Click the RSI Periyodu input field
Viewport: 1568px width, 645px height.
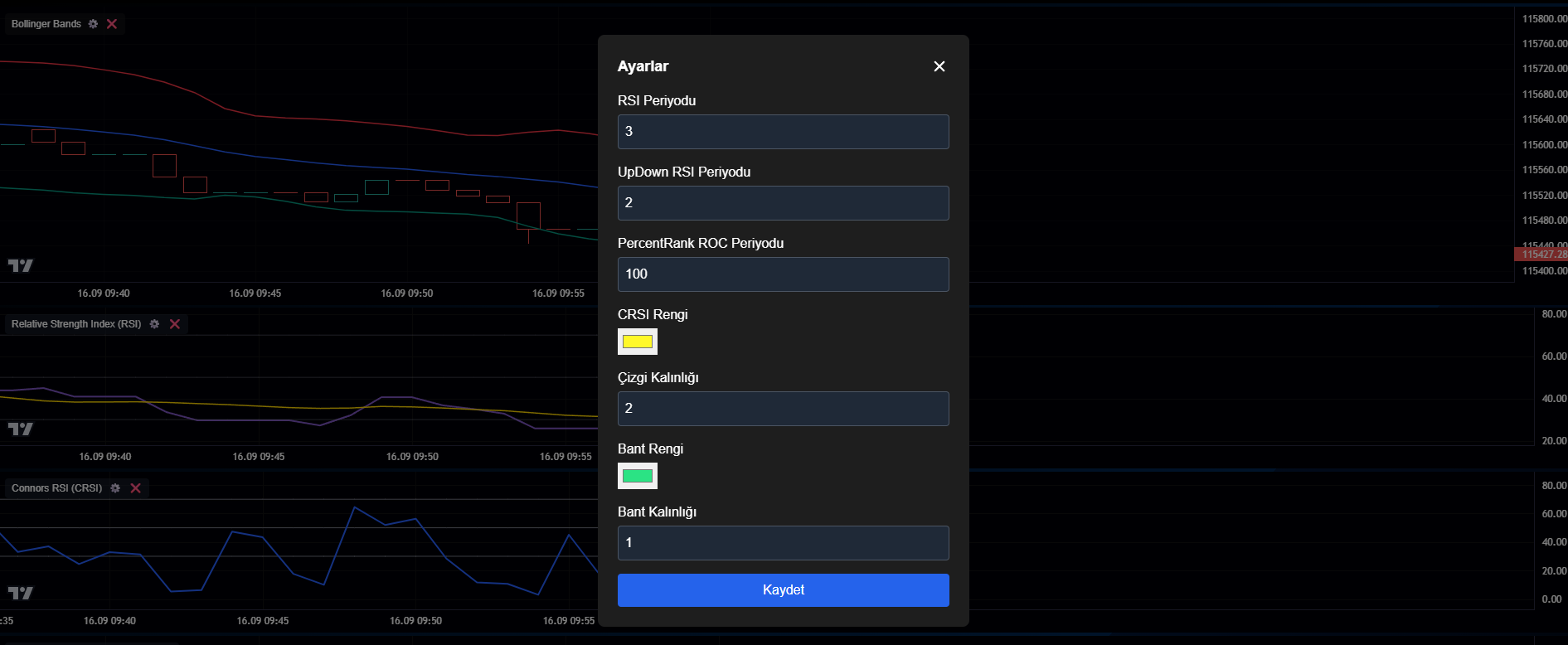pos(784,132)
